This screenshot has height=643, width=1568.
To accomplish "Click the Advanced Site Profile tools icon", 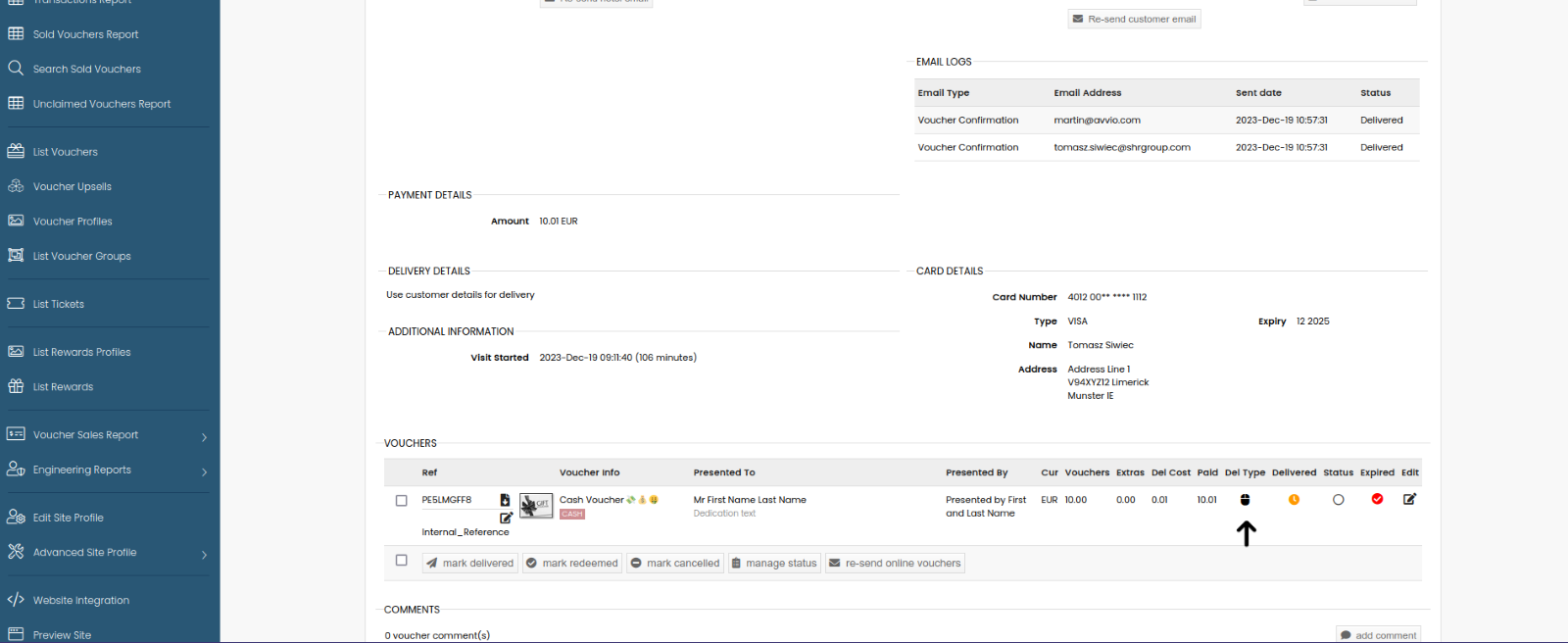I will [16, 551].
